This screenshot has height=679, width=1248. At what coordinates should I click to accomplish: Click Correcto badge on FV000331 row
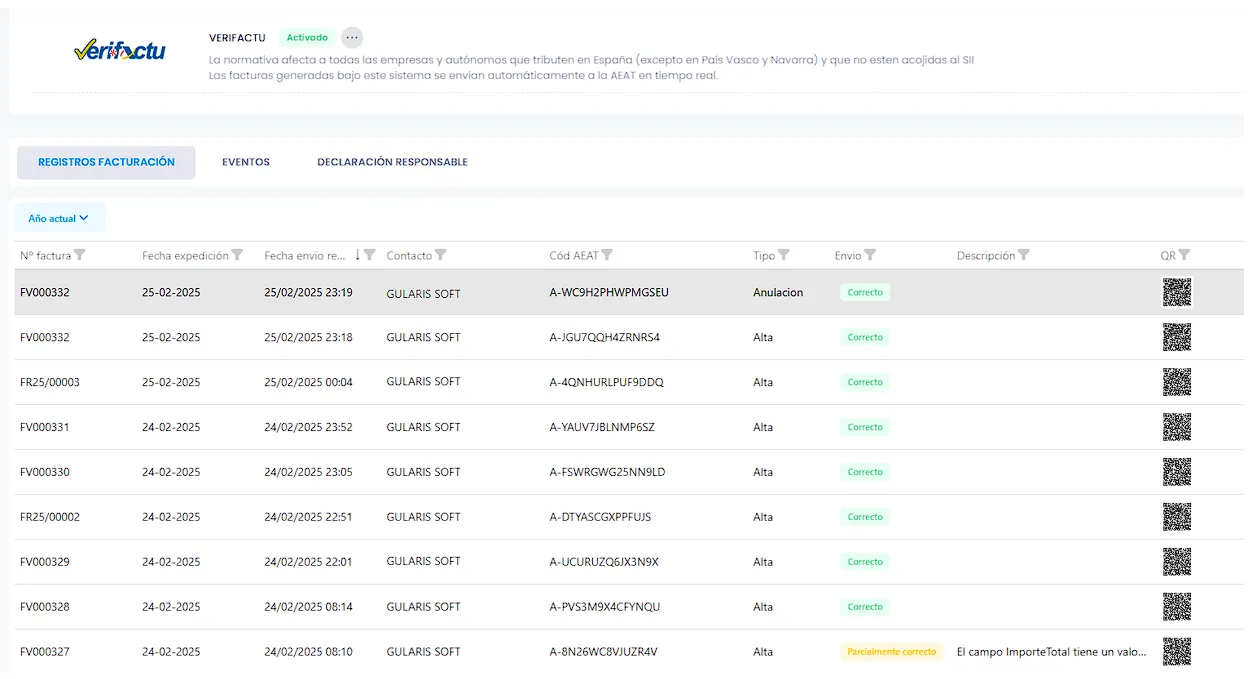coord(865,427)
